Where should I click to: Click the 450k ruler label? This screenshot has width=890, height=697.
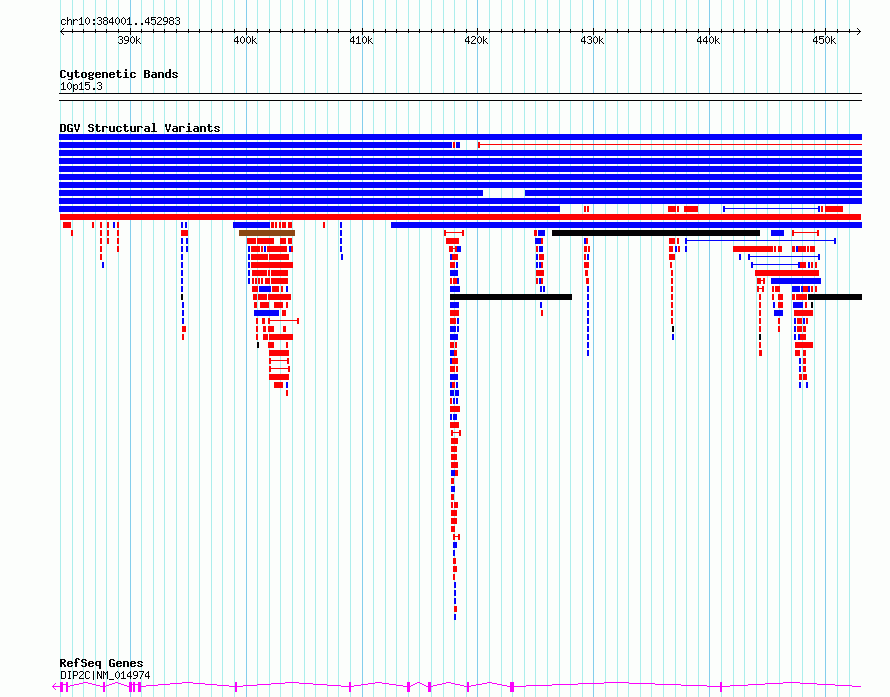point(824,41)
